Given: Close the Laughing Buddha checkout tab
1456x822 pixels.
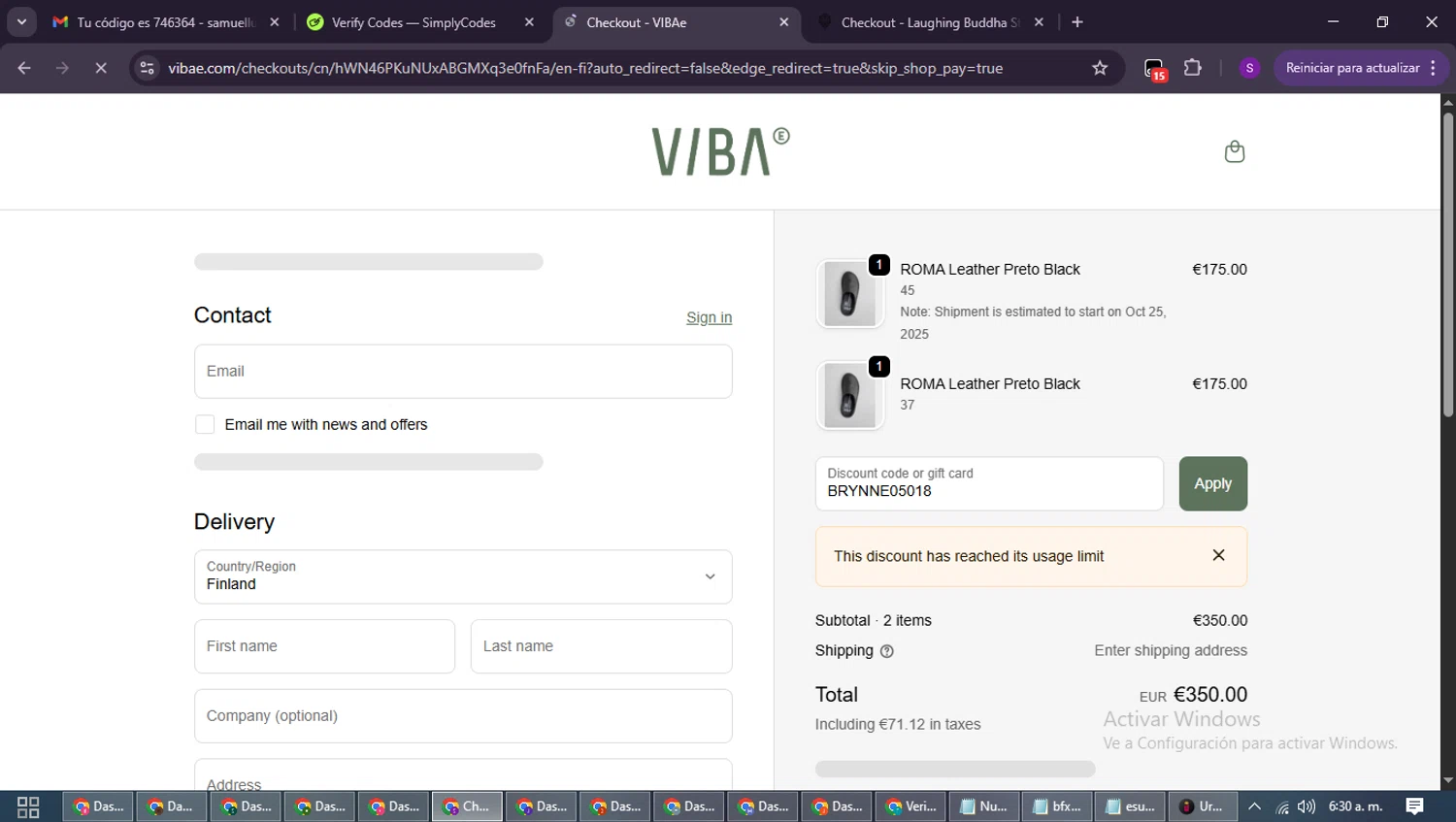Looking at the screenshot, I should coord(1039,22).
